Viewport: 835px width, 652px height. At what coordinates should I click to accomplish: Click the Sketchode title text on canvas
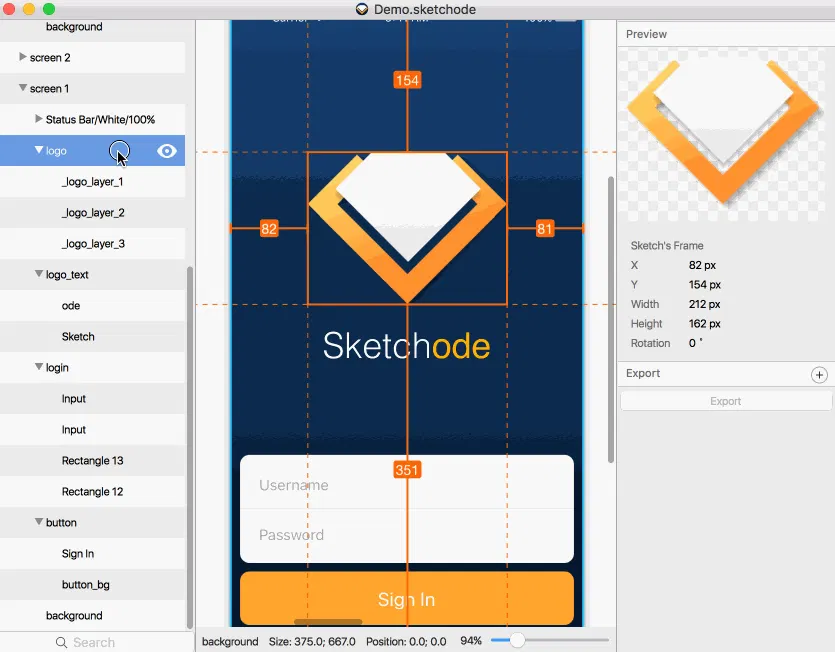[406, 346]
